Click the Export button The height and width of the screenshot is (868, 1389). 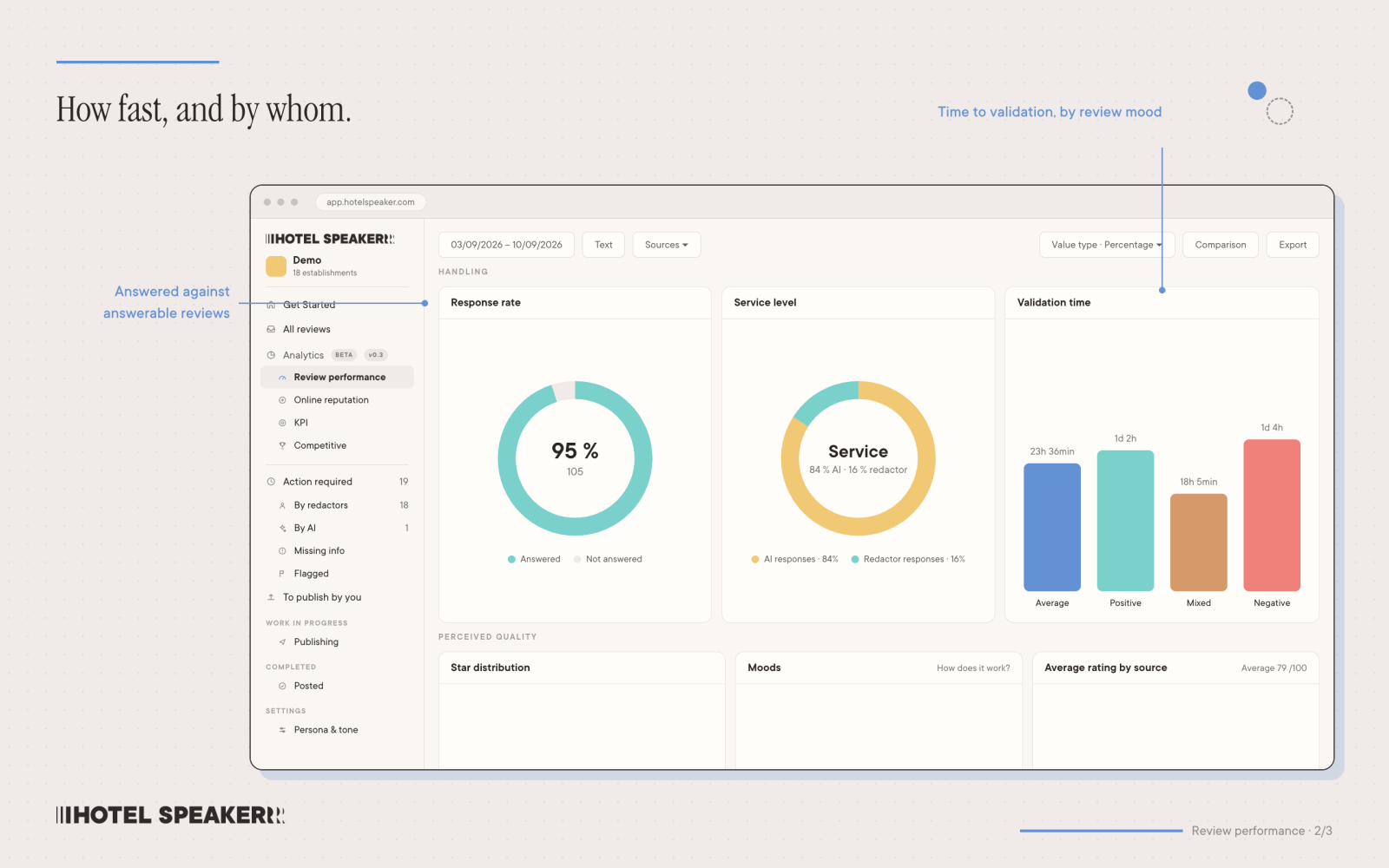pos(1293,245)
